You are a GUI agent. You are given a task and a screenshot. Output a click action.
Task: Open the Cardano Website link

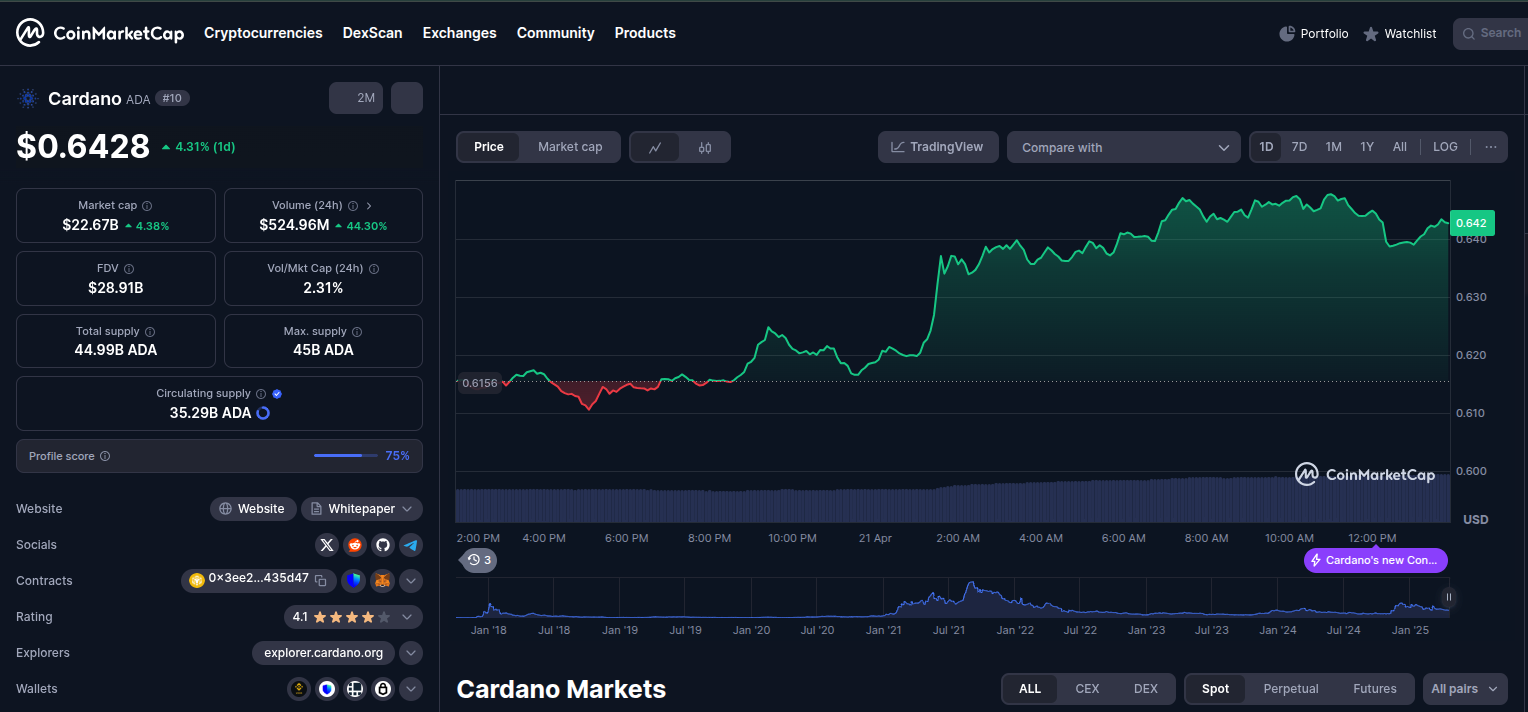pyautogui.click(x=253, y=509)
